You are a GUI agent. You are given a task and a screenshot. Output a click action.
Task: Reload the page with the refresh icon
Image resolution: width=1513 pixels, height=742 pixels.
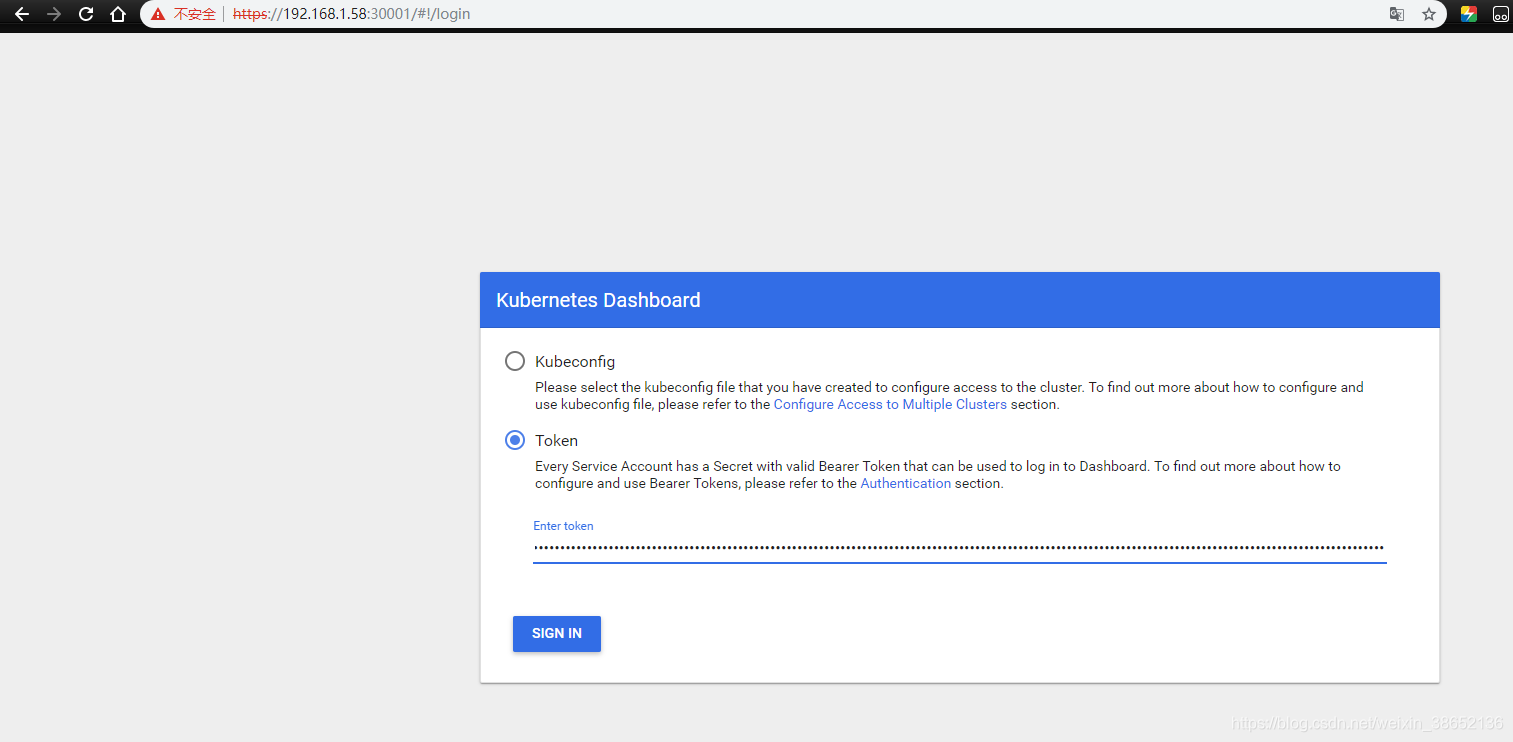[86, 14]
